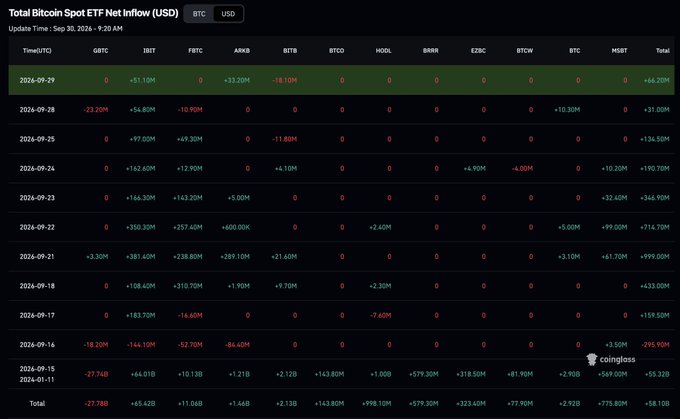680x419 pixels.
Task: Click the +346.90M total value
Action: [x=655, y=198]
